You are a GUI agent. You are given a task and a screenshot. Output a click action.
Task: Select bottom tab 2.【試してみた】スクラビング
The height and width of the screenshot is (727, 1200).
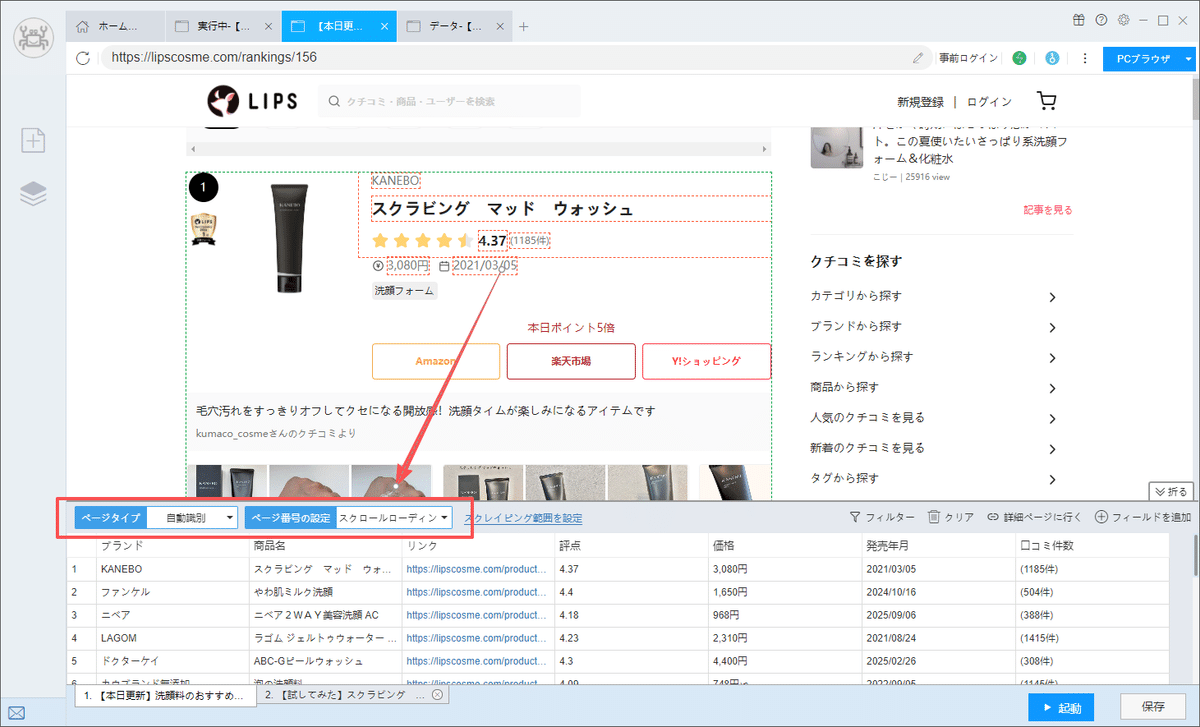(353, 694)
